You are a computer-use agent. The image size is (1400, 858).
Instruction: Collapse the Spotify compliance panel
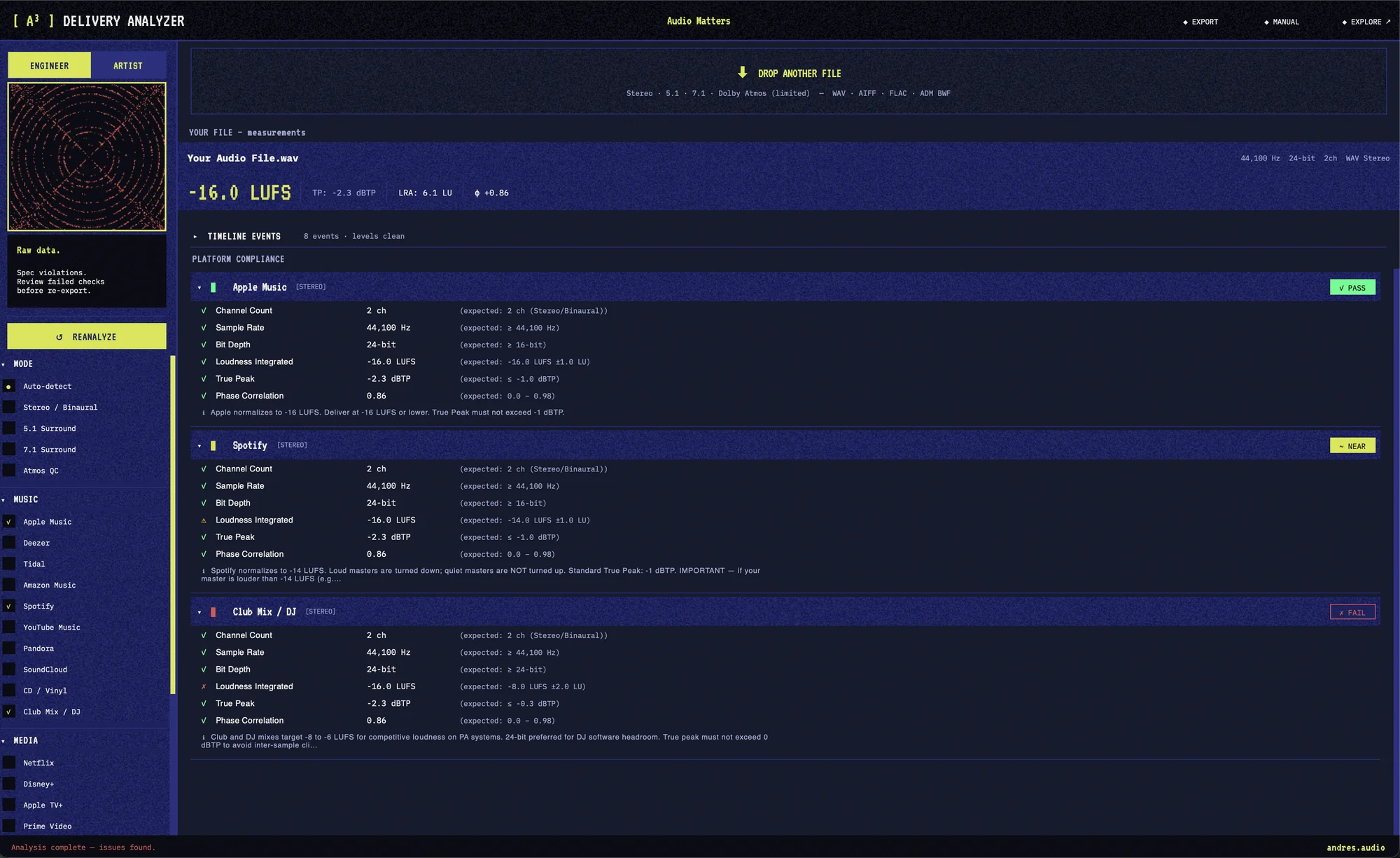click(199, 446)
